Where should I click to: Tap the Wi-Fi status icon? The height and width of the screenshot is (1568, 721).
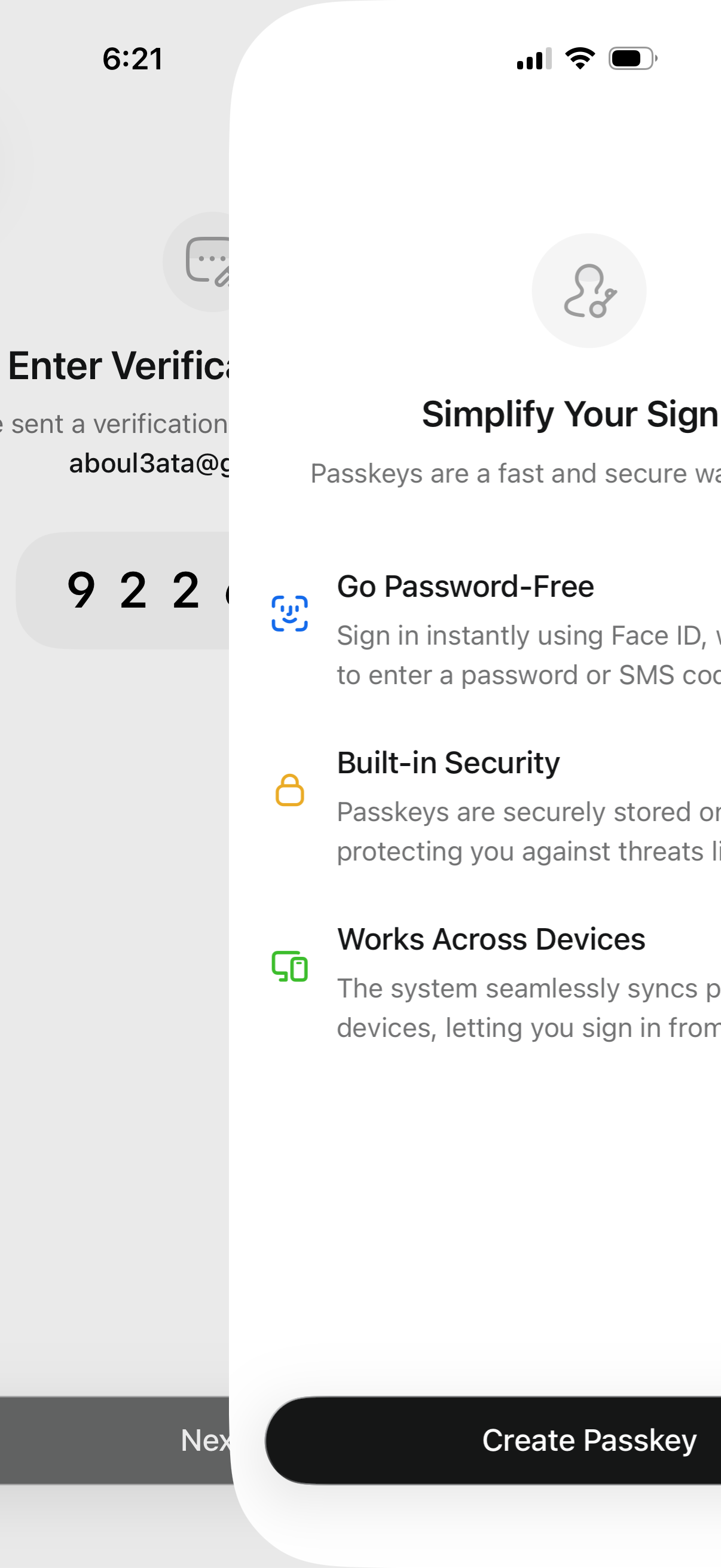(580, 59)
